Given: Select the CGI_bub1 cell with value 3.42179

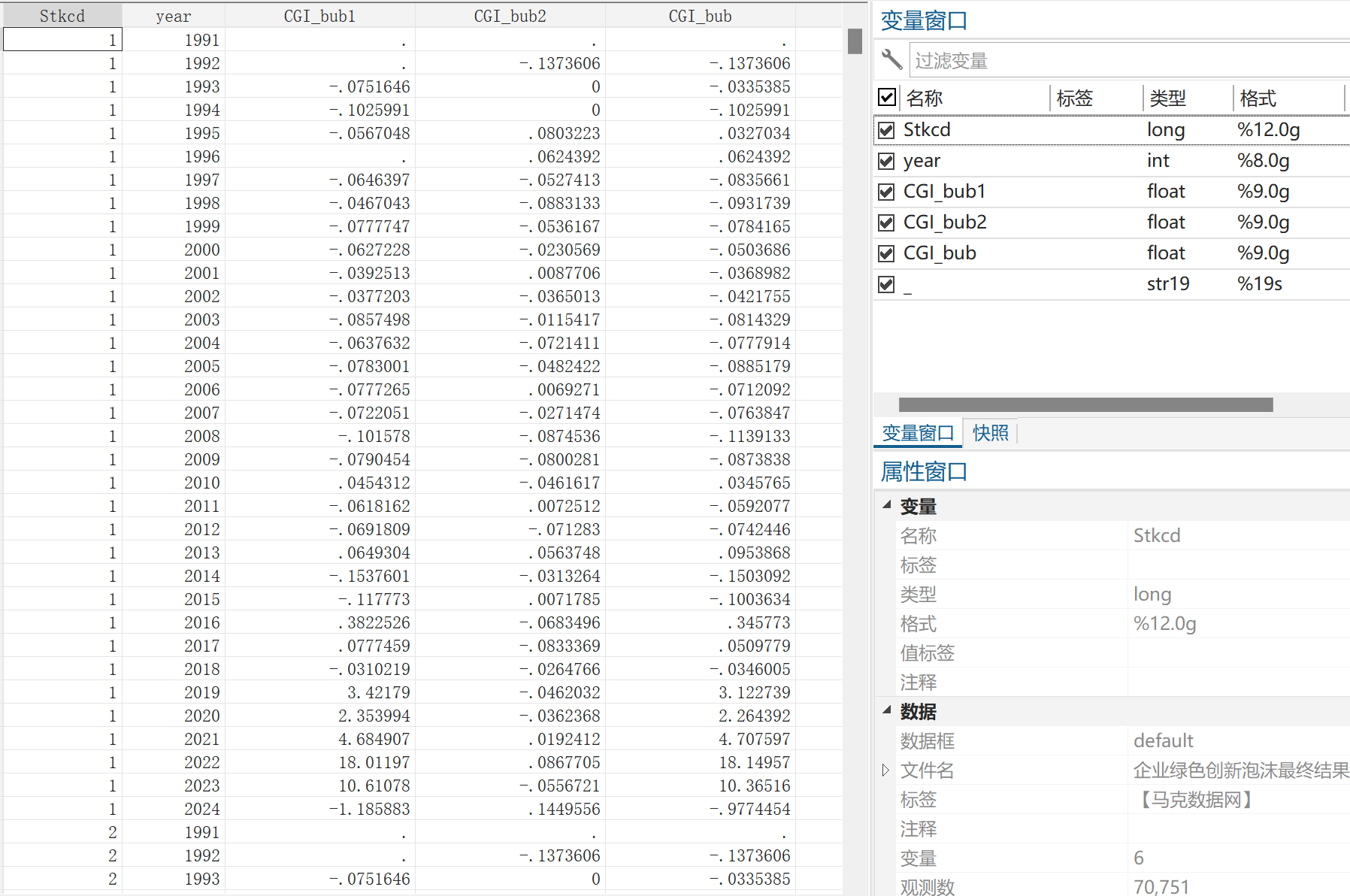Looking at the screenshot, I should [x=319, y=692].
